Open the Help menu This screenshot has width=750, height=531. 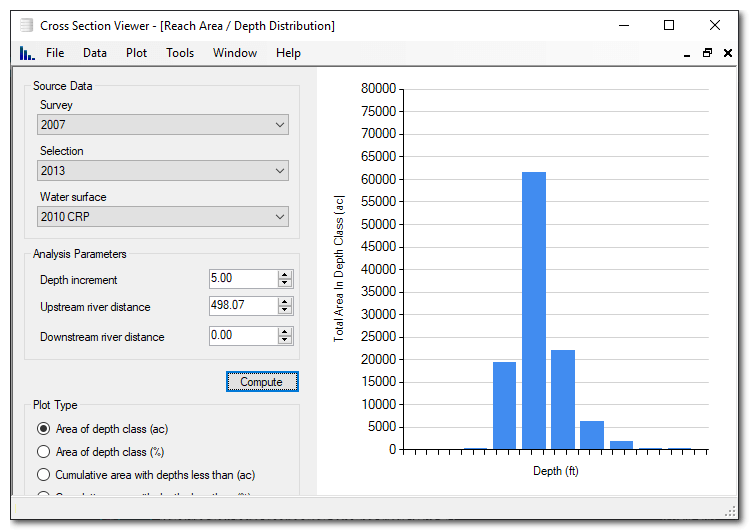[x=288, y=53]
